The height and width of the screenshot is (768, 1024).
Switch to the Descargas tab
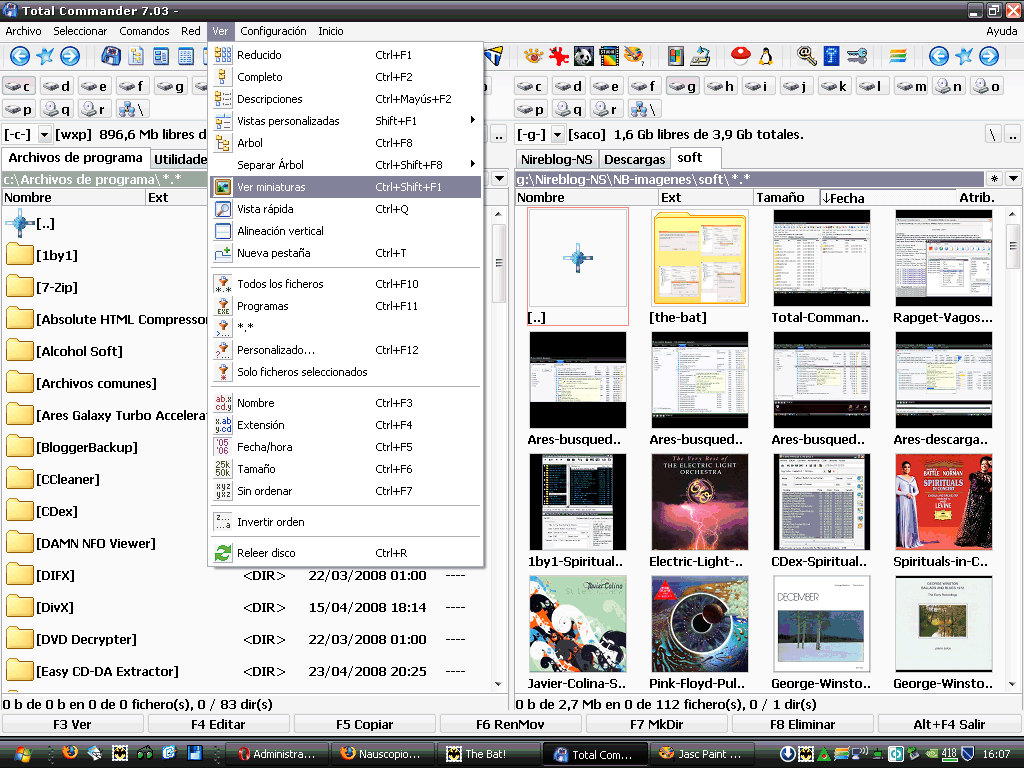634,159
